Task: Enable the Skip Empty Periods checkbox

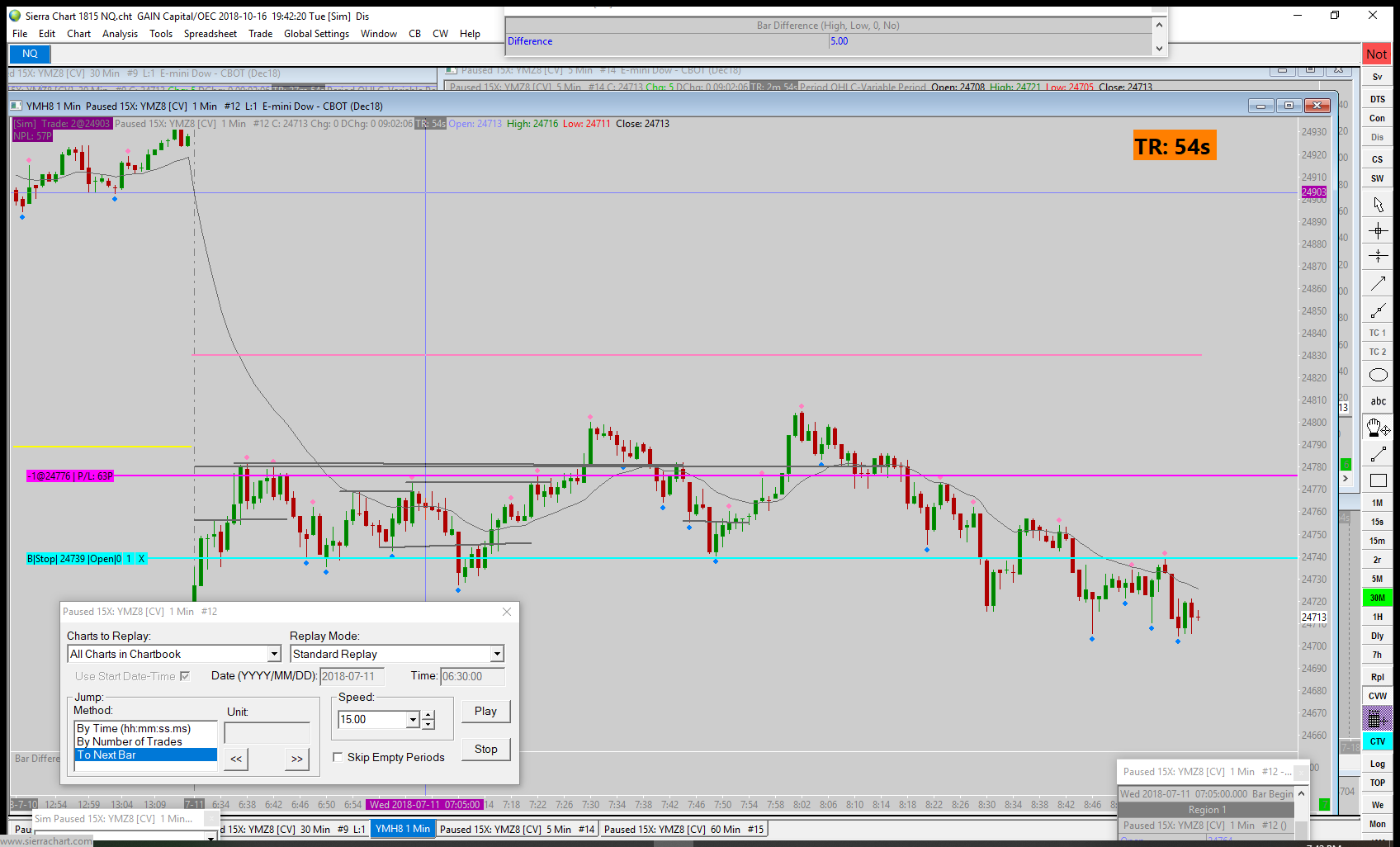Action: click(338, 757)
